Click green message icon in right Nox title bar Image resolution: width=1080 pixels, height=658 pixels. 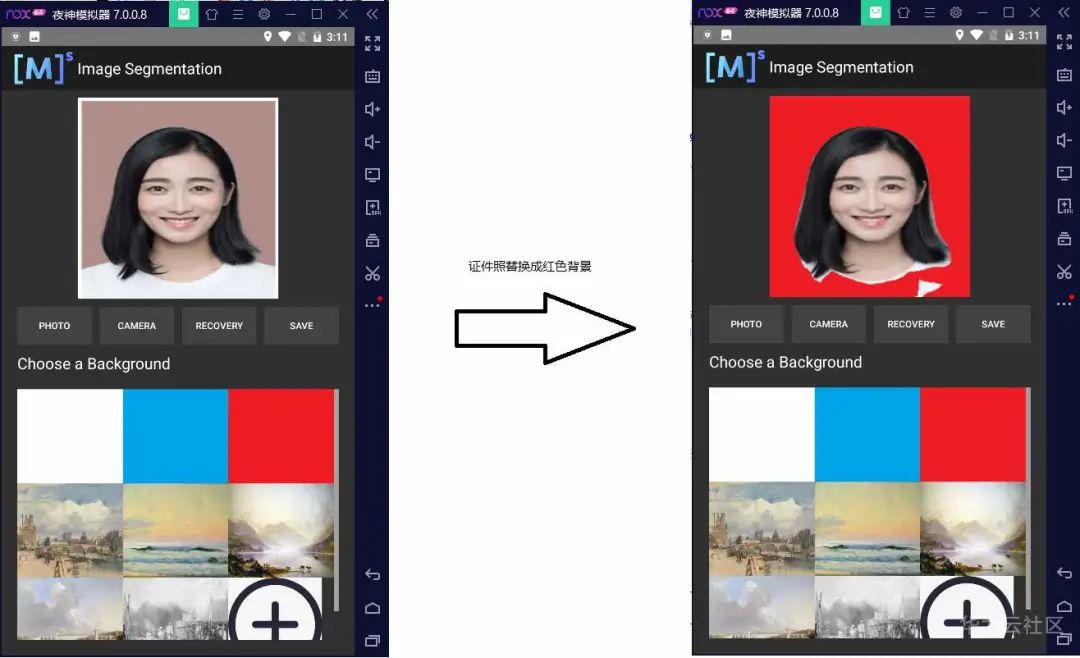pos(875,12)
